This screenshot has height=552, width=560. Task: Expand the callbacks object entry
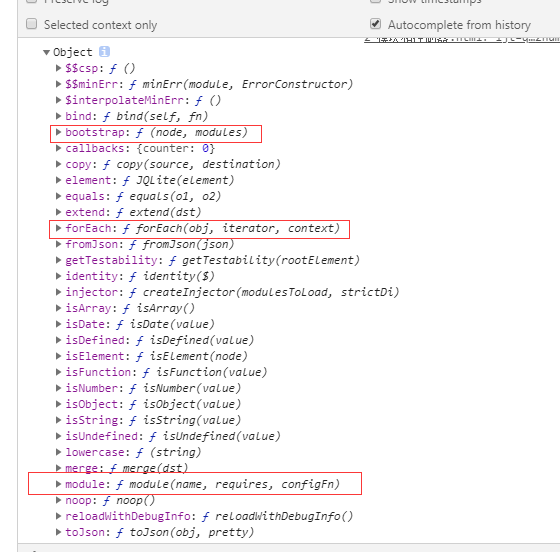tap(59, 148)
